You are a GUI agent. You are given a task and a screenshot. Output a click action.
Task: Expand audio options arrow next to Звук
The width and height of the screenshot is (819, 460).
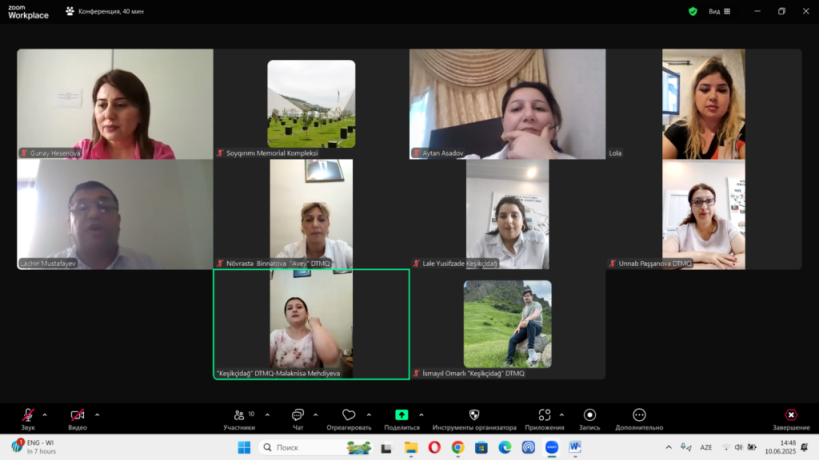[x=45, y=414]
